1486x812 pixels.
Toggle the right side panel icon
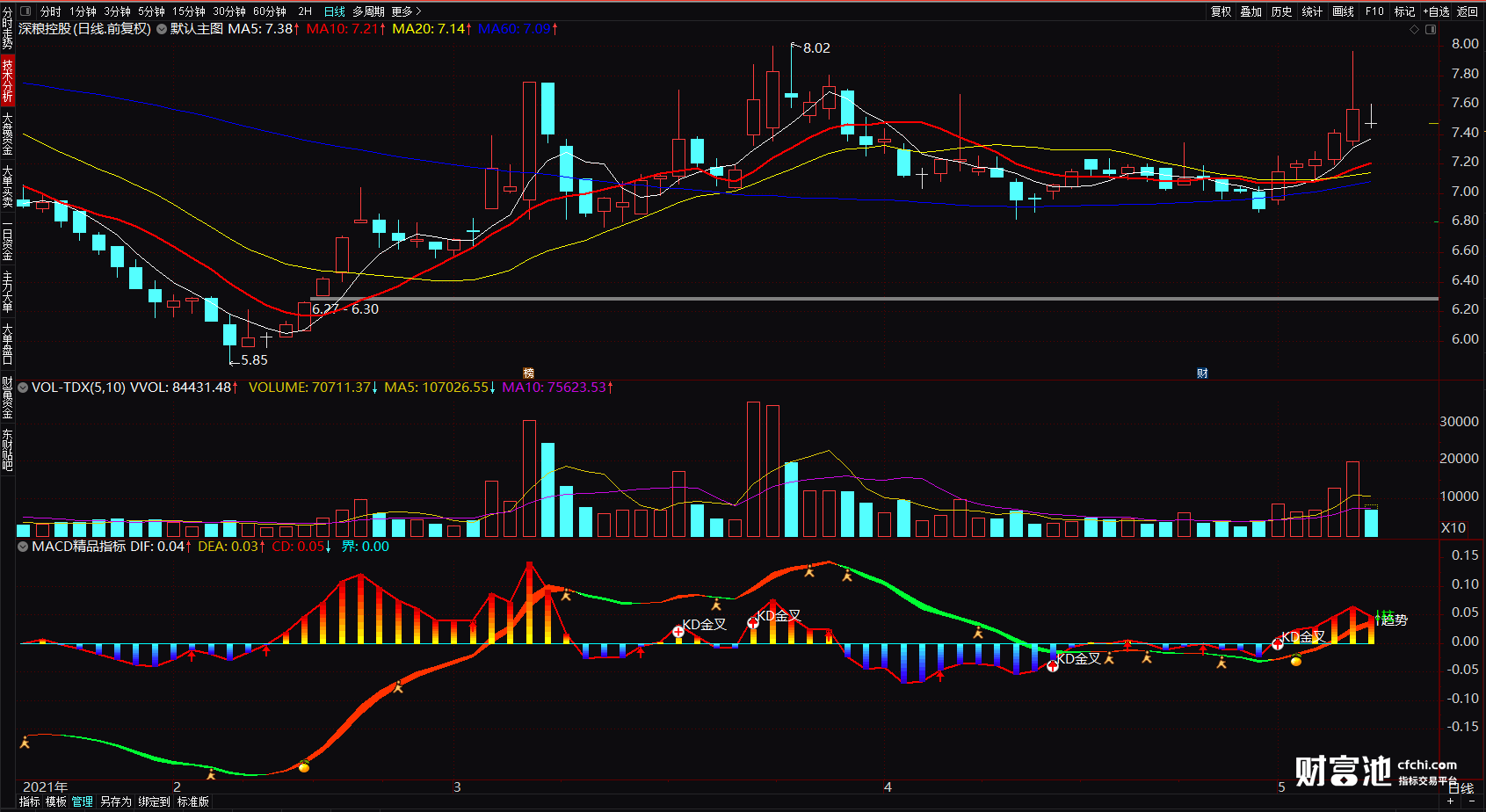point(1431,29)
